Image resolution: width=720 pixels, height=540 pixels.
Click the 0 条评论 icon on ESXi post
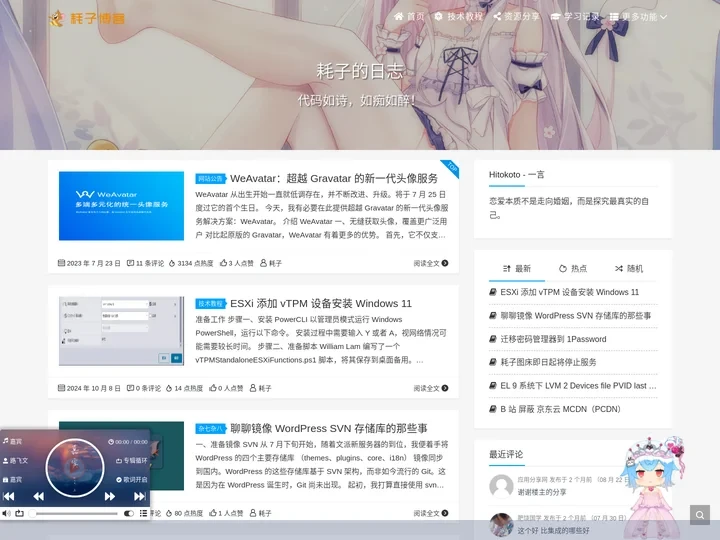130,388
